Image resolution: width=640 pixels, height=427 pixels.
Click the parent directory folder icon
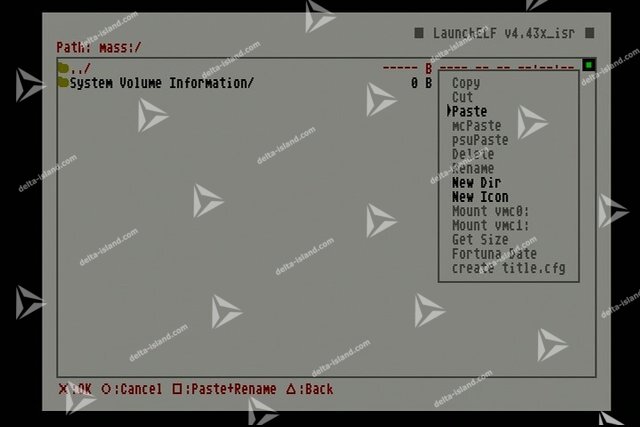(63, 68)
